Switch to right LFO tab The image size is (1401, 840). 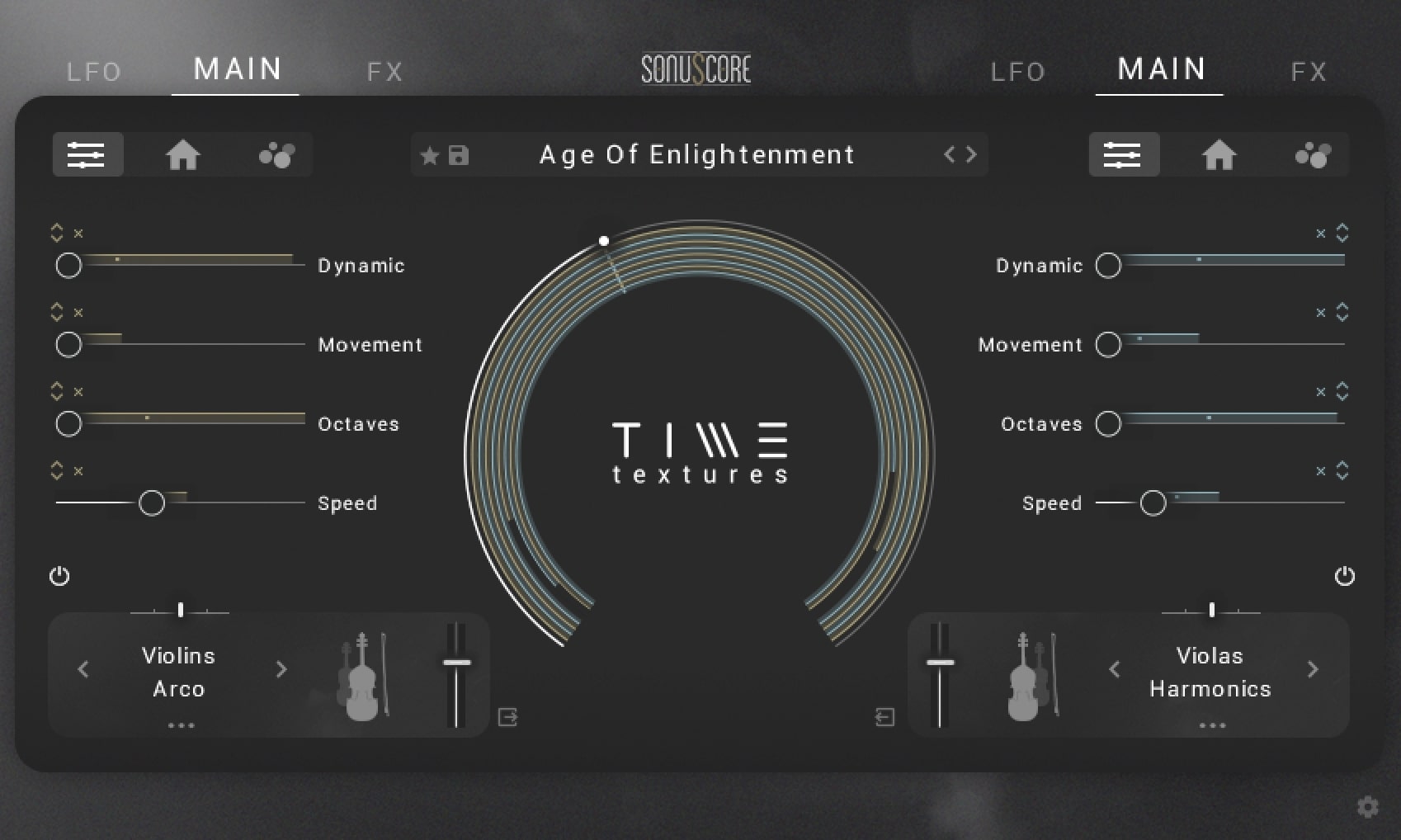point(1018,72)
